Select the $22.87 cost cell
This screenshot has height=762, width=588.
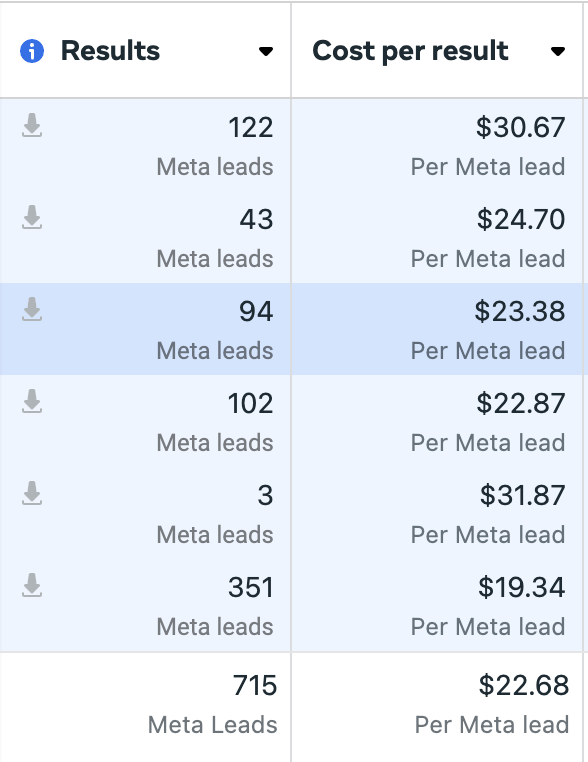pos(437,421)
